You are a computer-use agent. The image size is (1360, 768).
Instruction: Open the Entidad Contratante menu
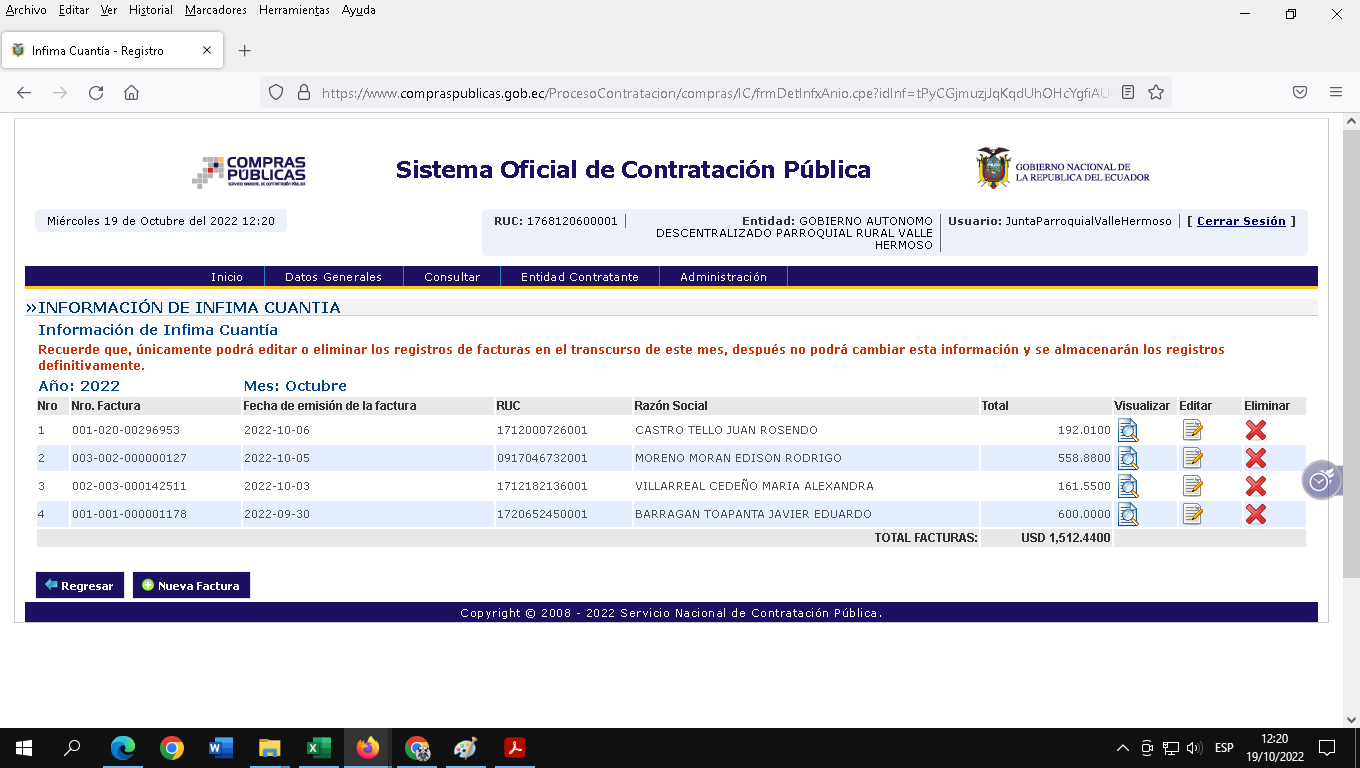click(579, 277)
